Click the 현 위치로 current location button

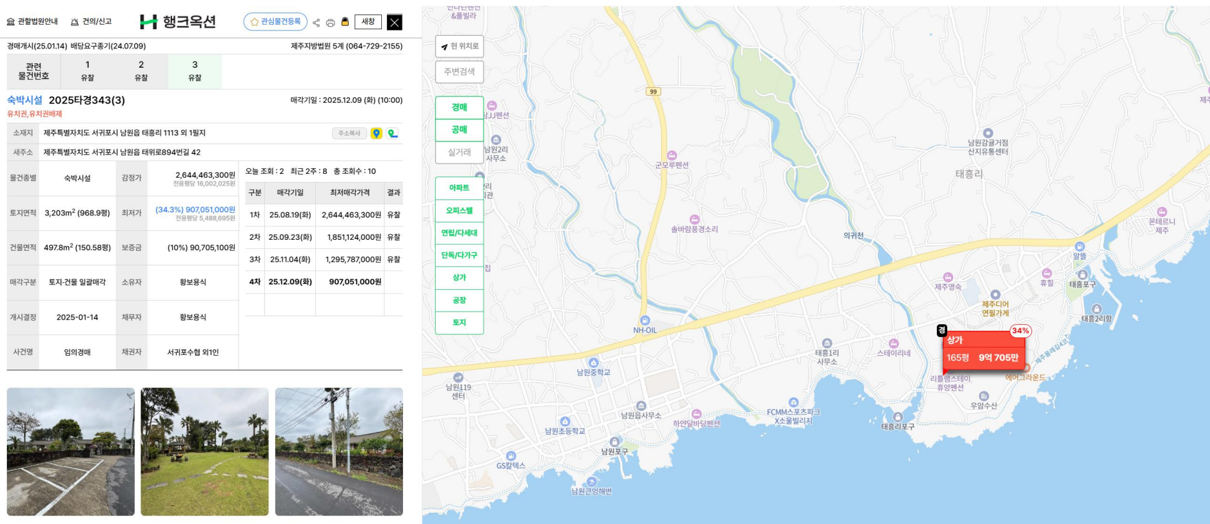459,46
